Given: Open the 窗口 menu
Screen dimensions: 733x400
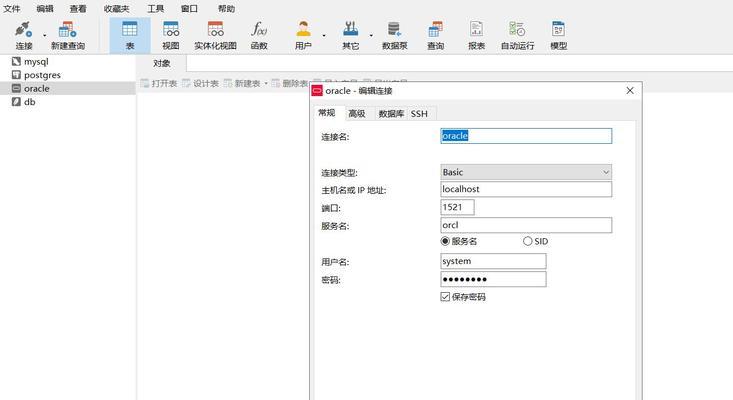Looking at the screenshot, I should (x=189, y=8).
